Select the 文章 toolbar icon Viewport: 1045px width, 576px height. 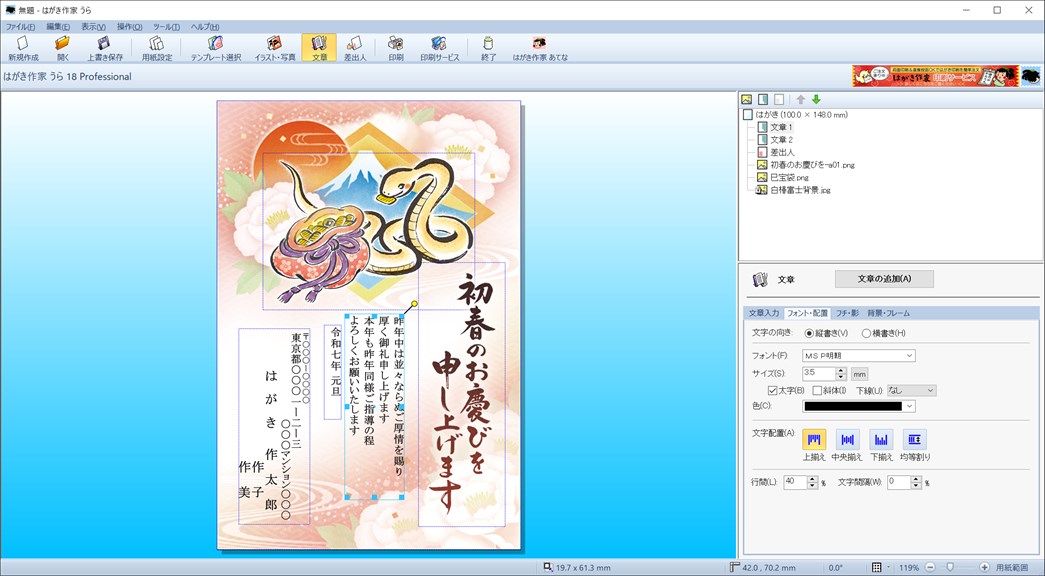click(x=319, y=48)
